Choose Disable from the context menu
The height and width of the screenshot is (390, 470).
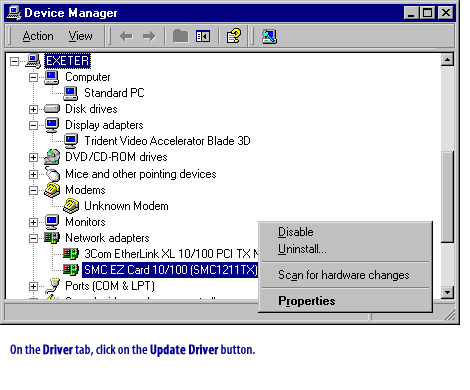point(296,232)
